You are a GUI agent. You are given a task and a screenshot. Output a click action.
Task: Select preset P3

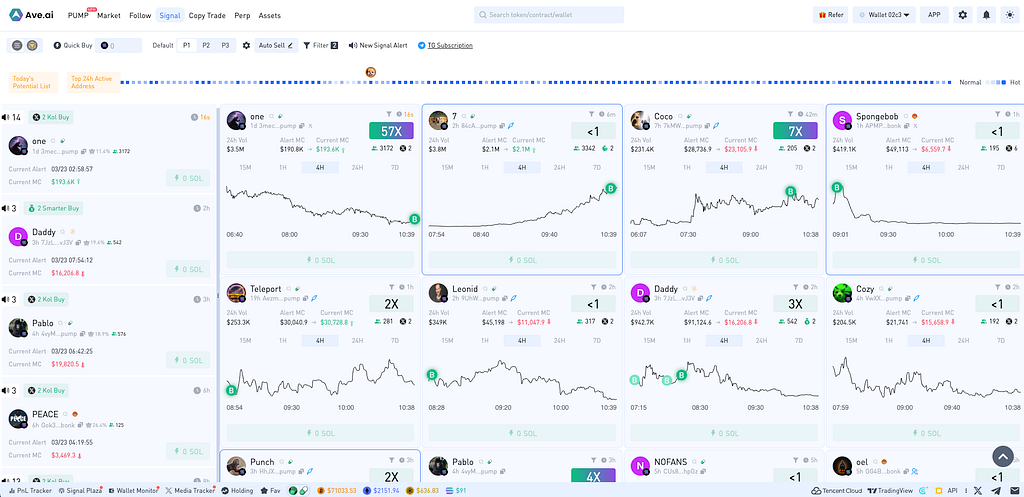point(225,46)
